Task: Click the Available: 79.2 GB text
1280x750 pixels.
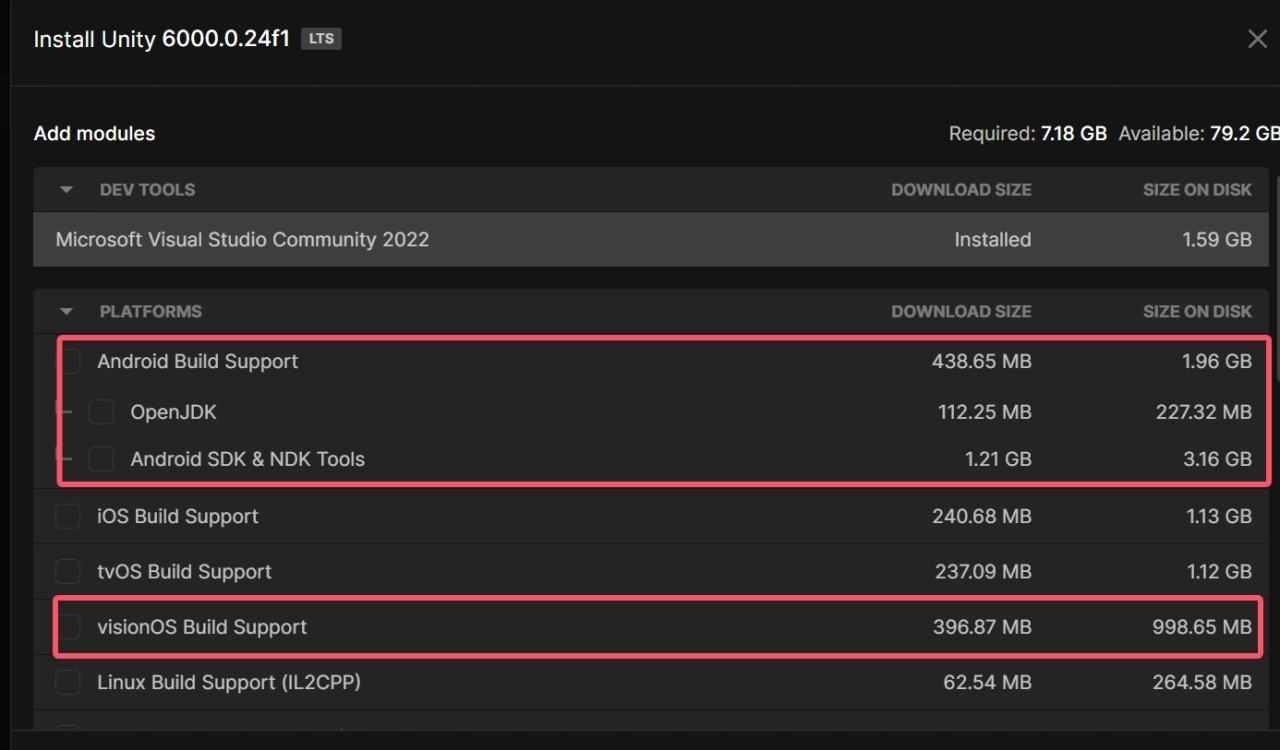Action: tap(1199, 133)
